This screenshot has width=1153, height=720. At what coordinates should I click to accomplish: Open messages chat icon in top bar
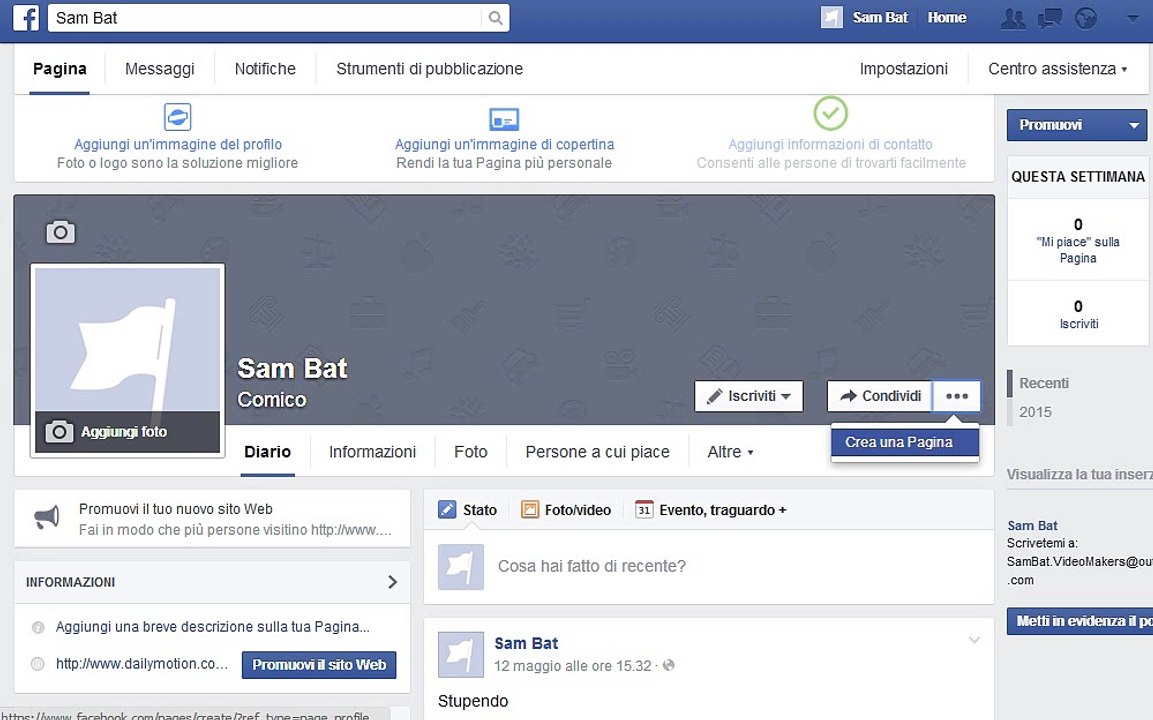tap(1049, 18)
